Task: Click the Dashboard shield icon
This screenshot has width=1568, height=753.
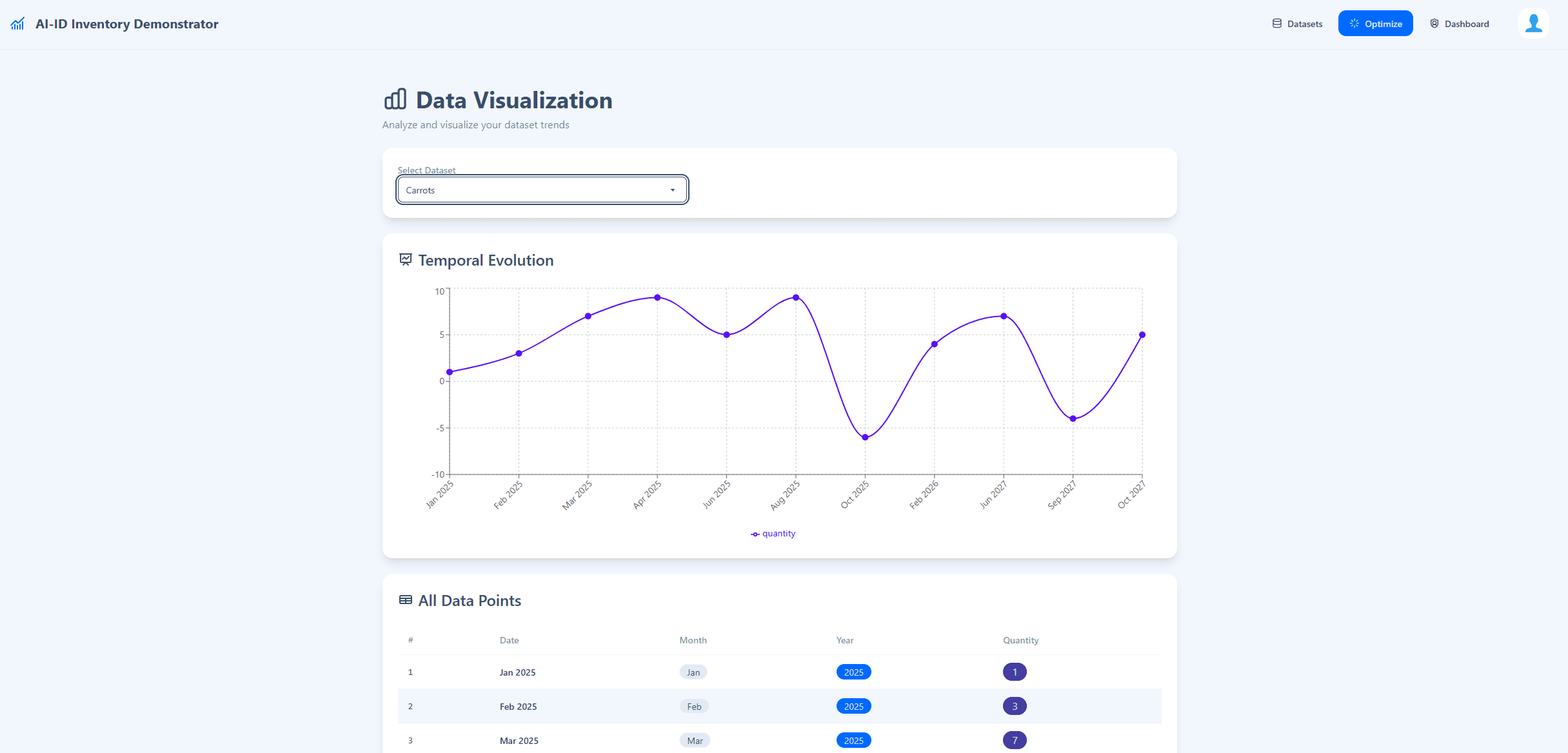Action: point(1434,23)
